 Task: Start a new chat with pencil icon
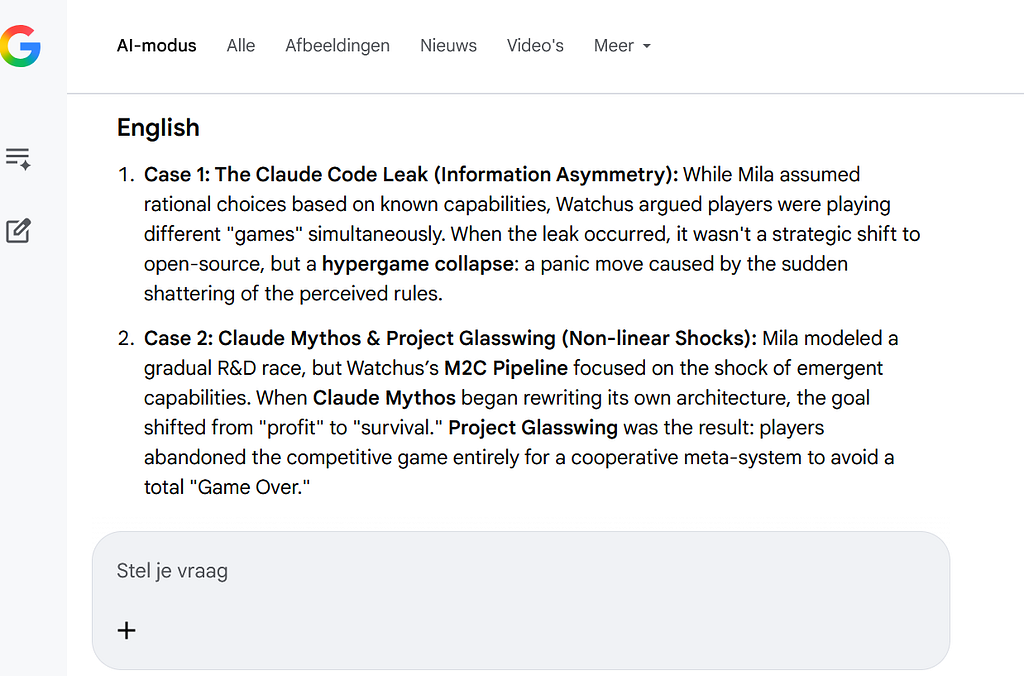pyautogui.click(x=18, y=231)
